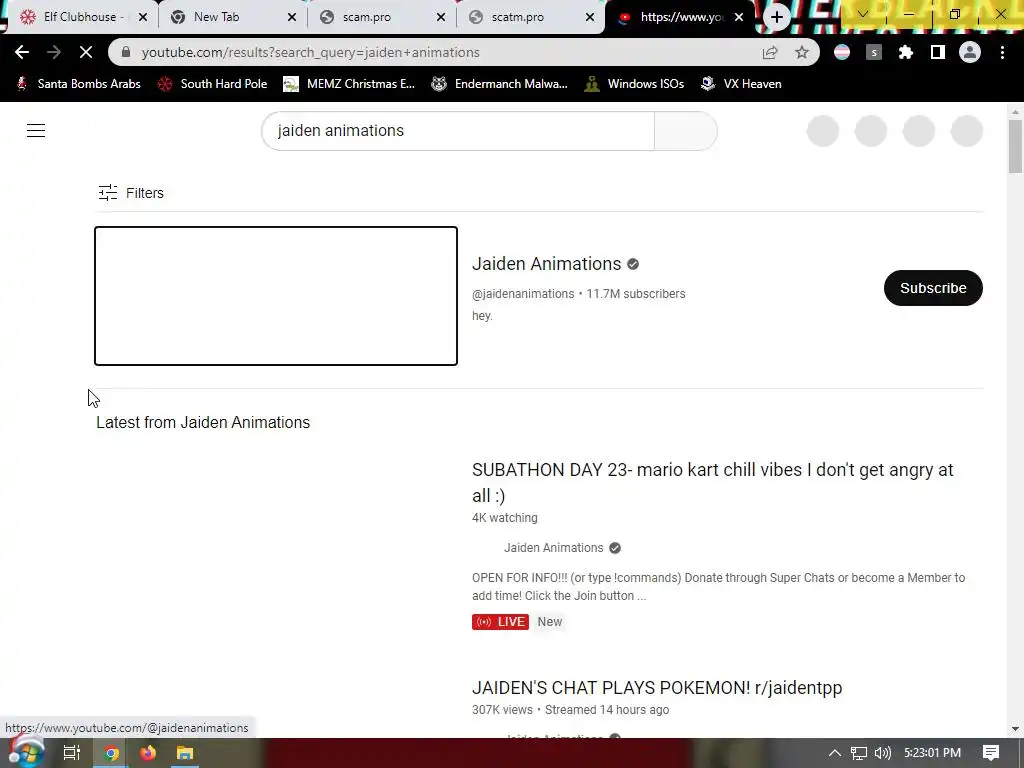
Task: Open the South Hard Pole bookmark
Action: [213, 84]
